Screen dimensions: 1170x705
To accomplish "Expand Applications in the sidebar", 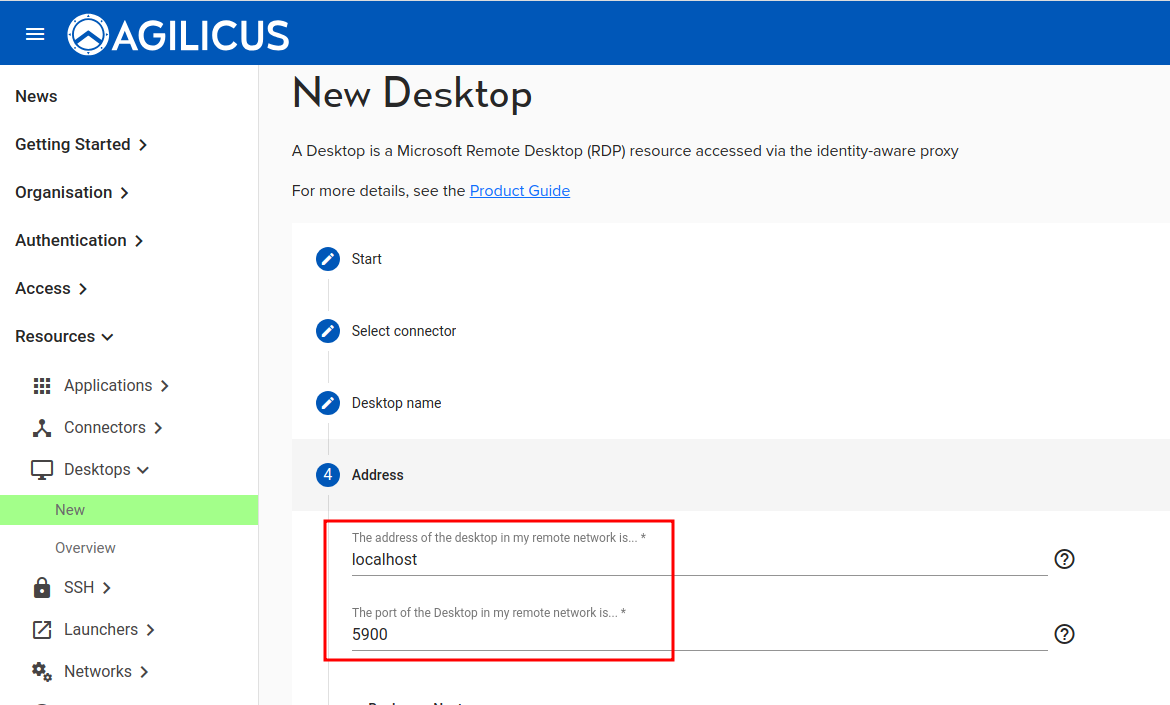I will 108,386.
